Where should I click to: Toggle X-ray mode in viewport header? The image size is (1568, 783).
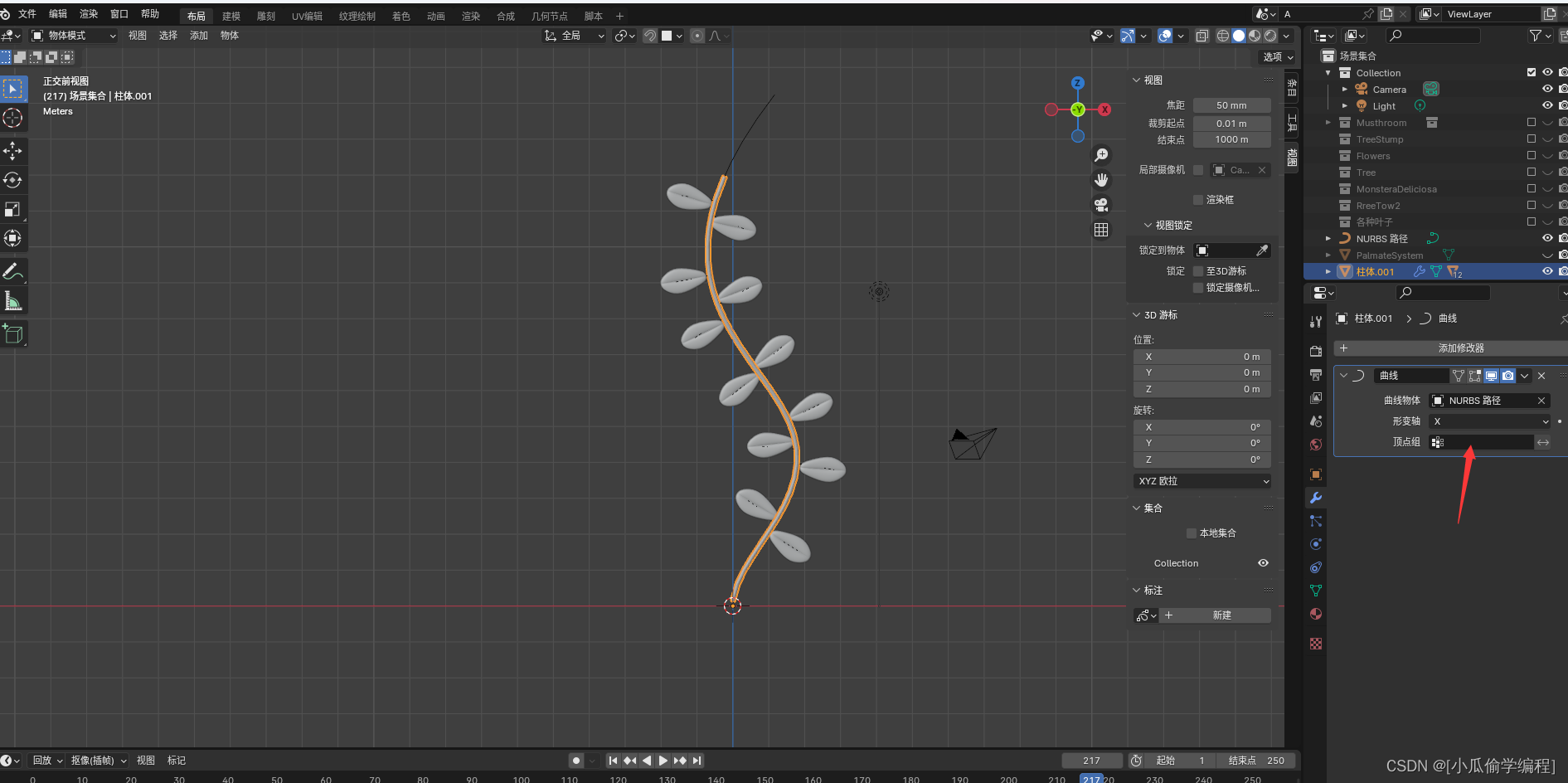[1202, 36]
